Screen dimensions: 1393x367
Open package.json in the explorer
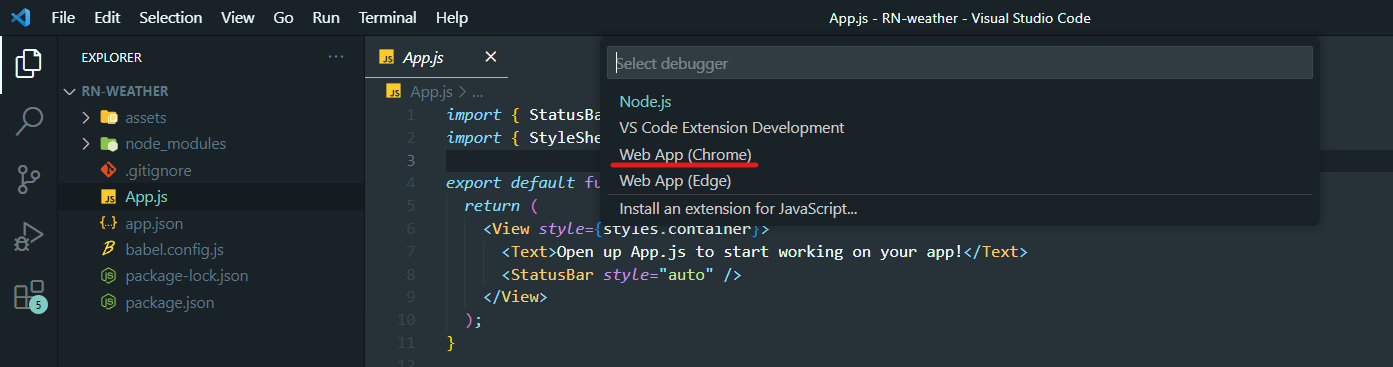(x=169, y=301)
